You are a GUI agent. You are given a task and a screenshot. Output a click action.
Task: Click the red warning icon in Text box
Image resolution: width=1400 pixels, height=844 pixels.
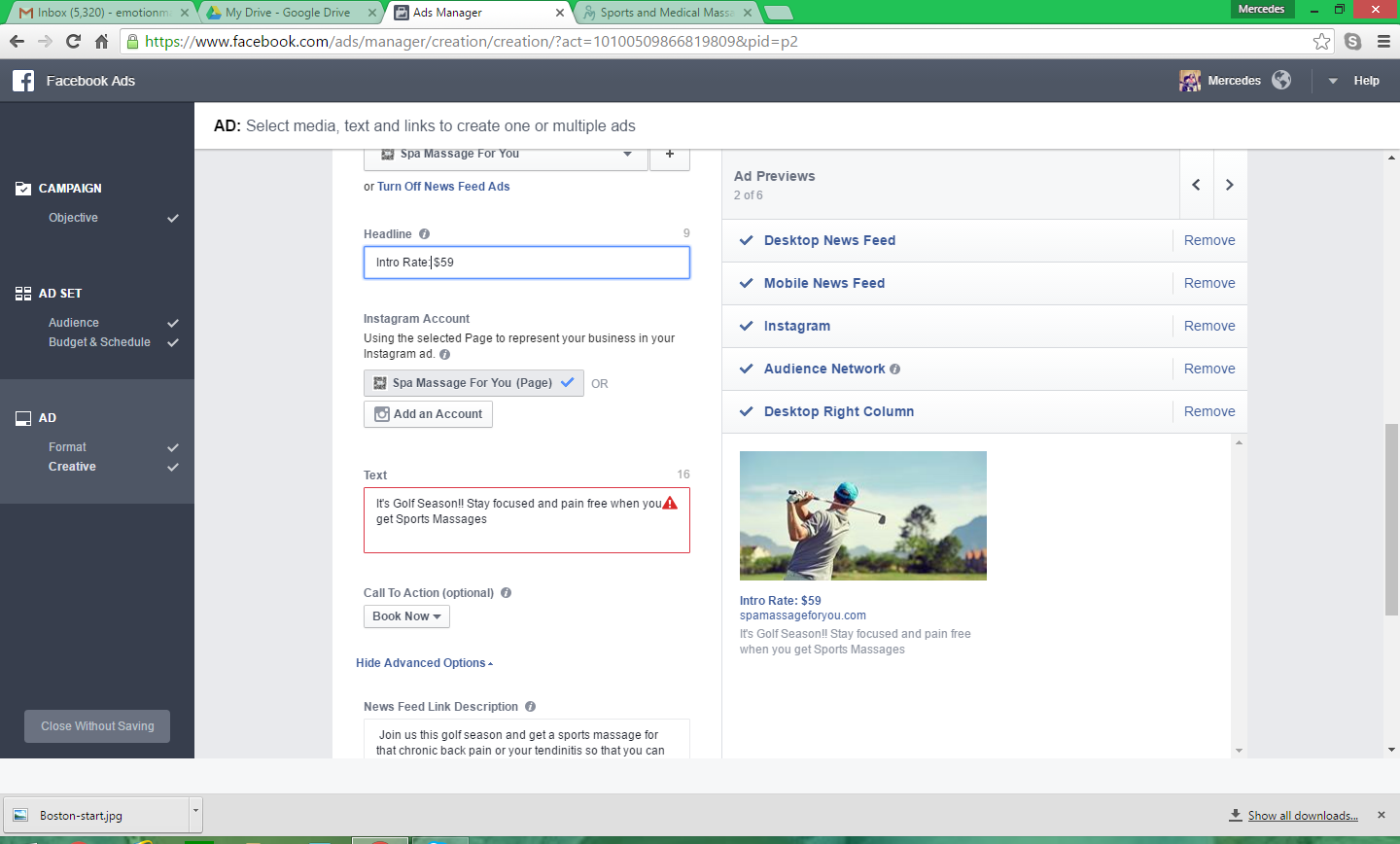[670, 503]
